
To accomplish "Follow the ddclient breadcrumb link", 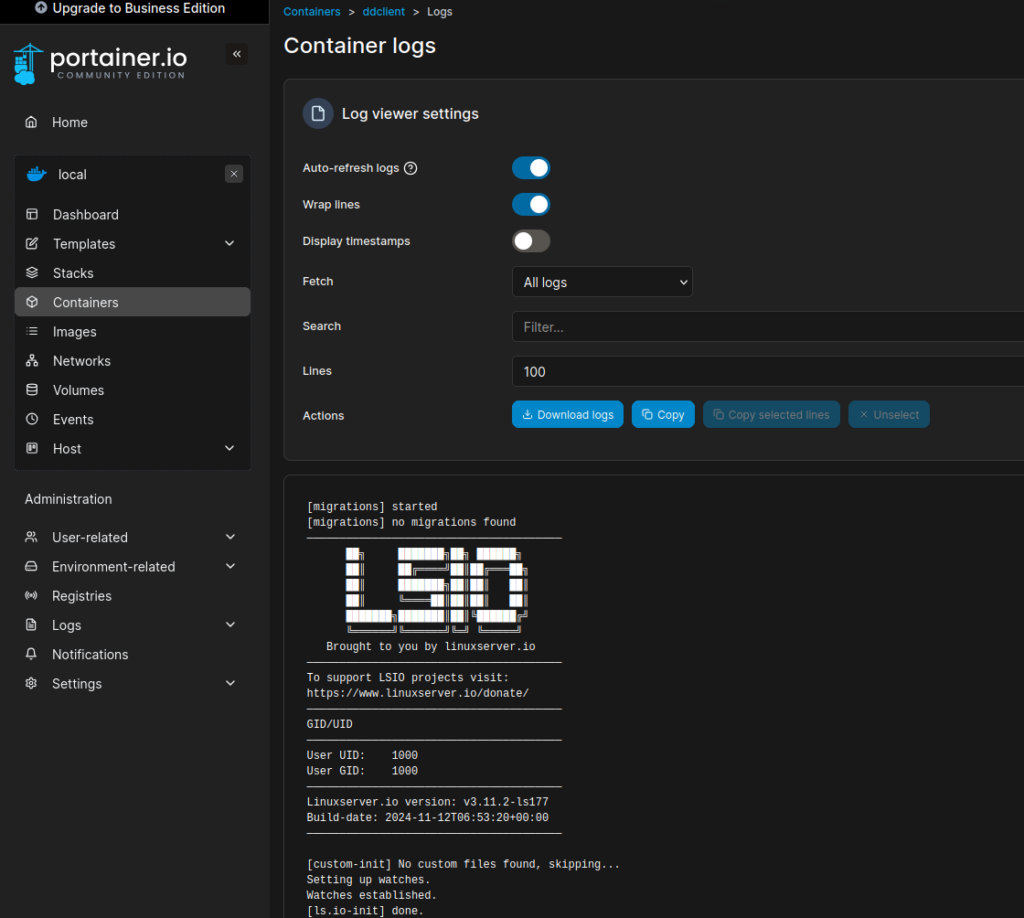I will point(383,12).
